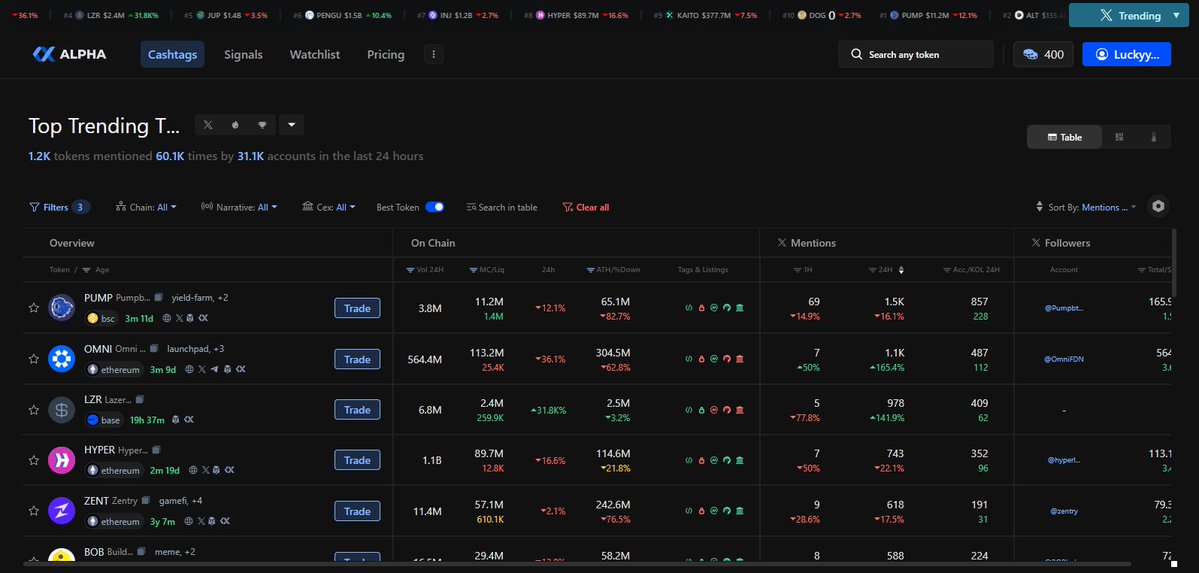Open the hexagon table settings icon

(x=1158, y=207)
